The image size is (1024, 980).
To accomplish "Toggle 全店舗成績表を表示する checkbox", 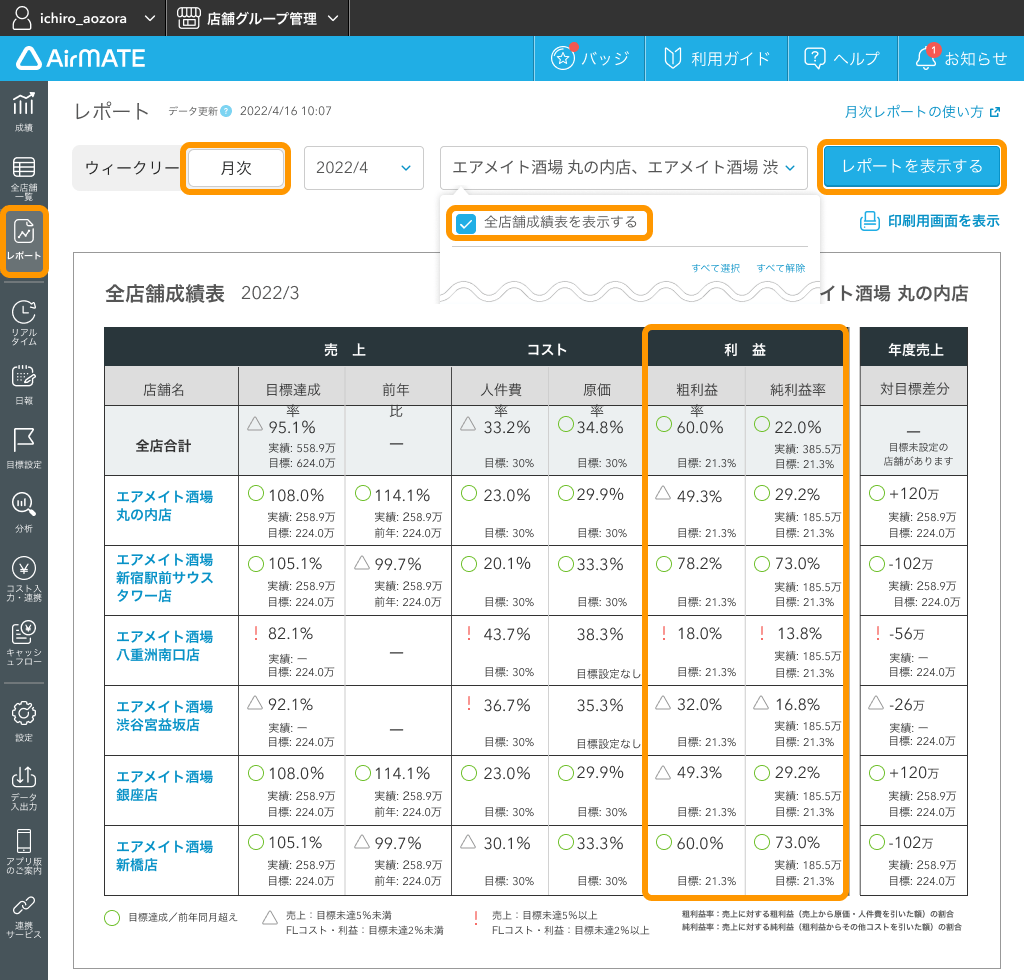I will coord(466,223).
